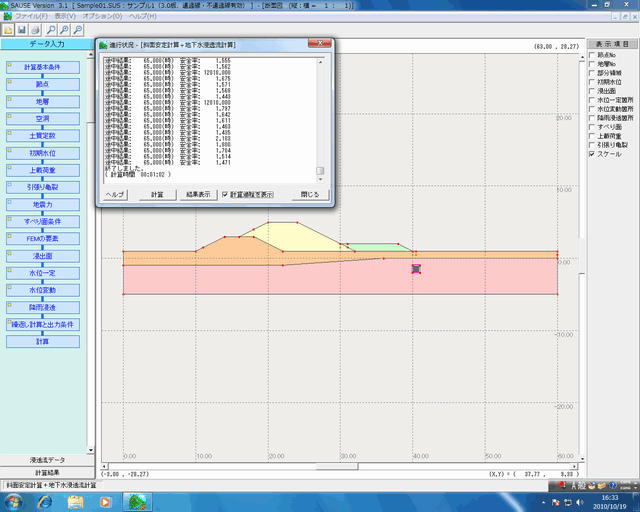
Task: Select データ入力 panel header
Action: tap(47, 44)
